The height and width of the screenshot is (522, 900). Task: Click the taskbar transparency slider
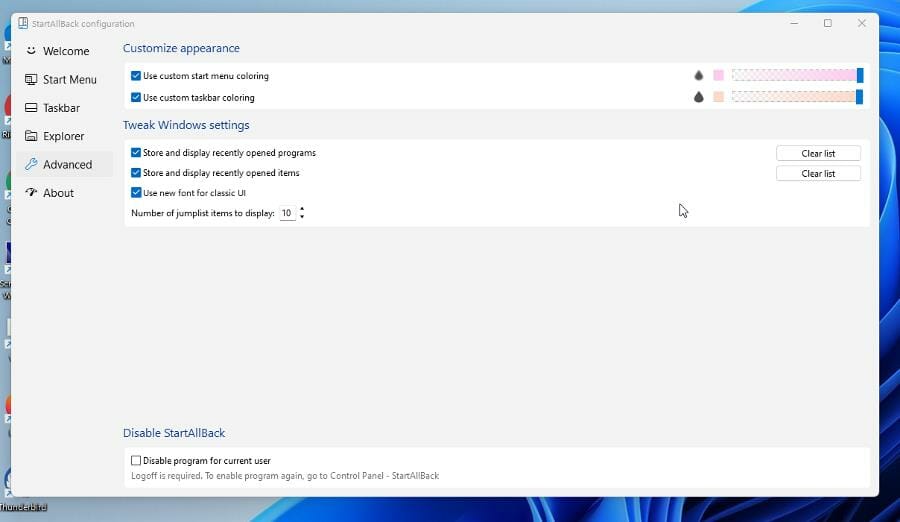(x=797, y=97)
